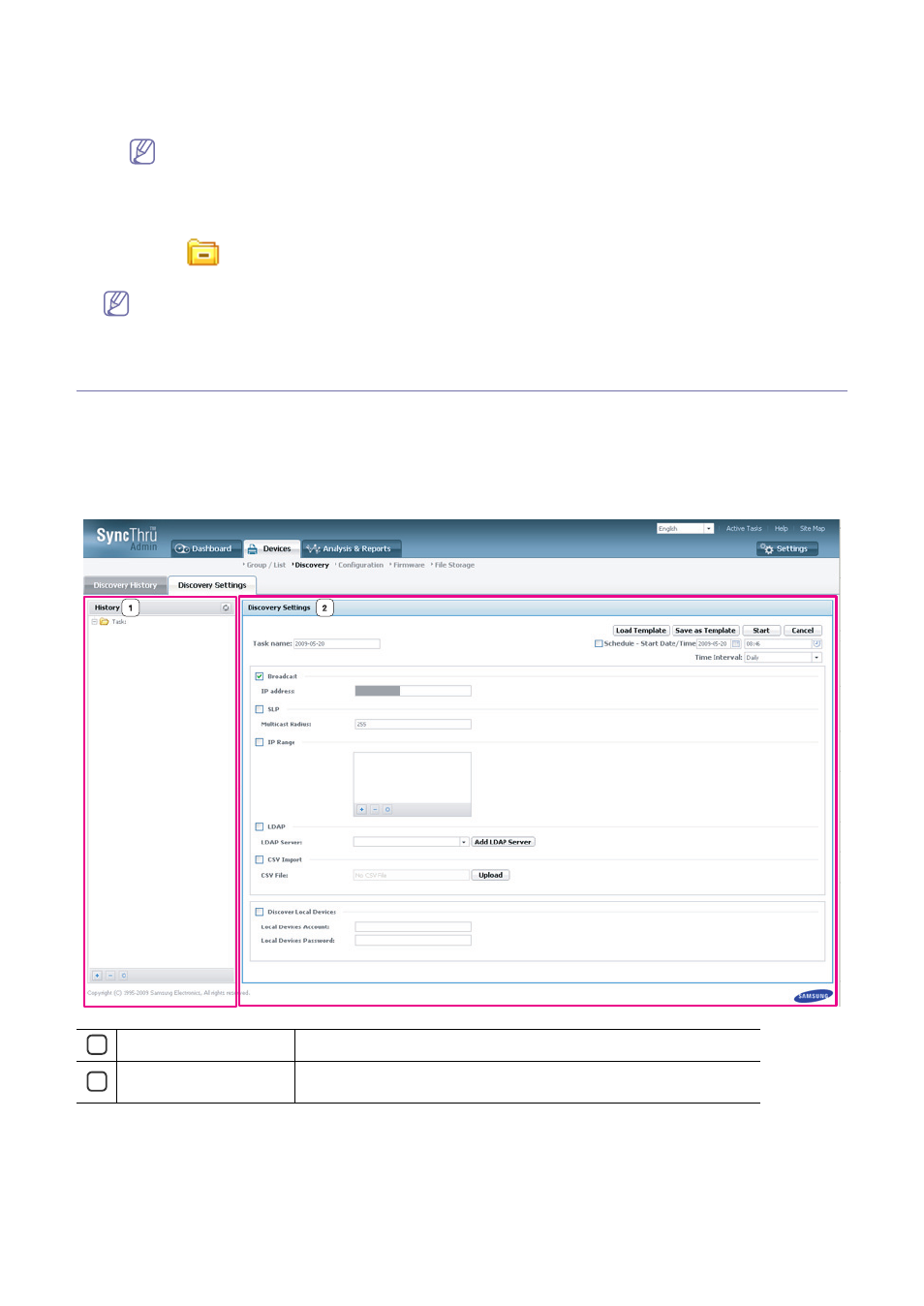Image resolution: width=924 pixels, height=1306 pixels.
Task: Cancel the discovery settings
Action: click(x=803, y=631)
